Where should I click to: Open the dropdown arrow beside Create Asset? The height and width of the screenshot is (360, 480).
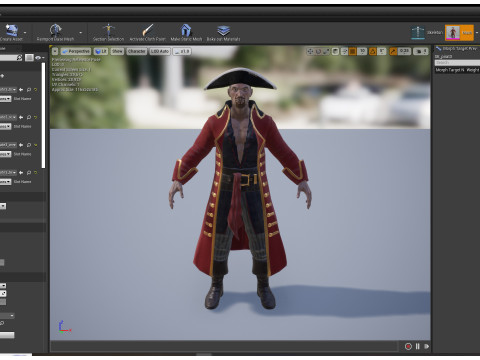pyautogui.click(x=25, y=33)
